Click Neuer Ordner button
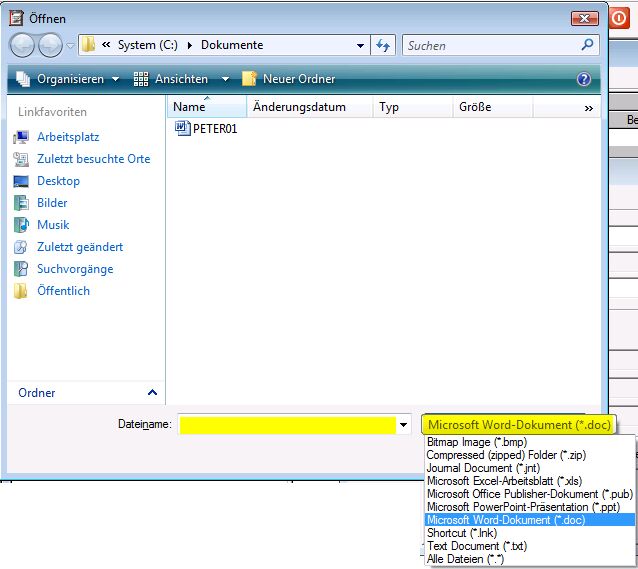The image size is (638, 569). 289,79
